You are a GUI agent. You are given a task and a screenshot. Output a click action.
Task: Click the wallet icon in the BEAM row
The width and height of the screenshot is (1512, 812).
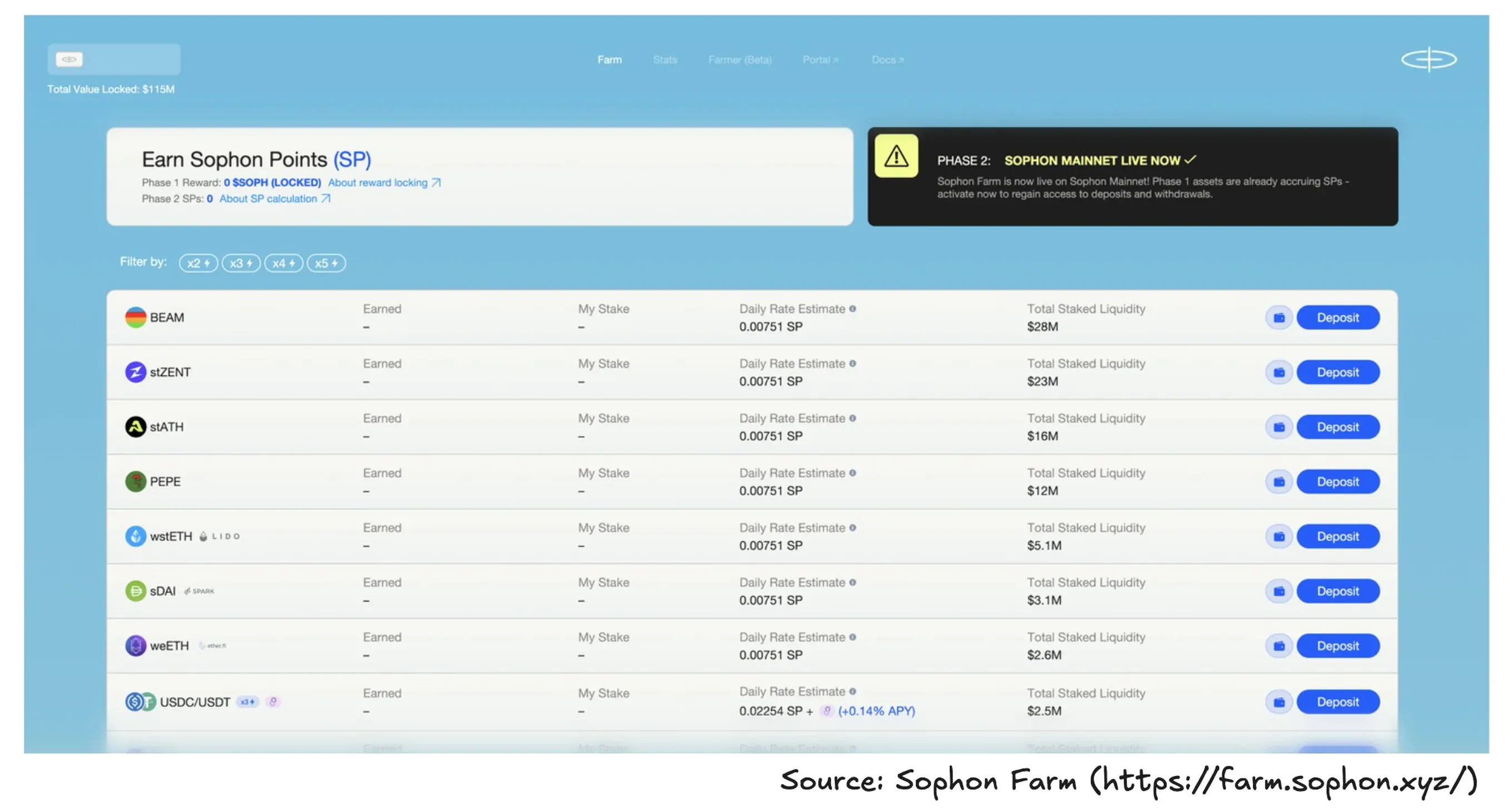[1278, 318]
